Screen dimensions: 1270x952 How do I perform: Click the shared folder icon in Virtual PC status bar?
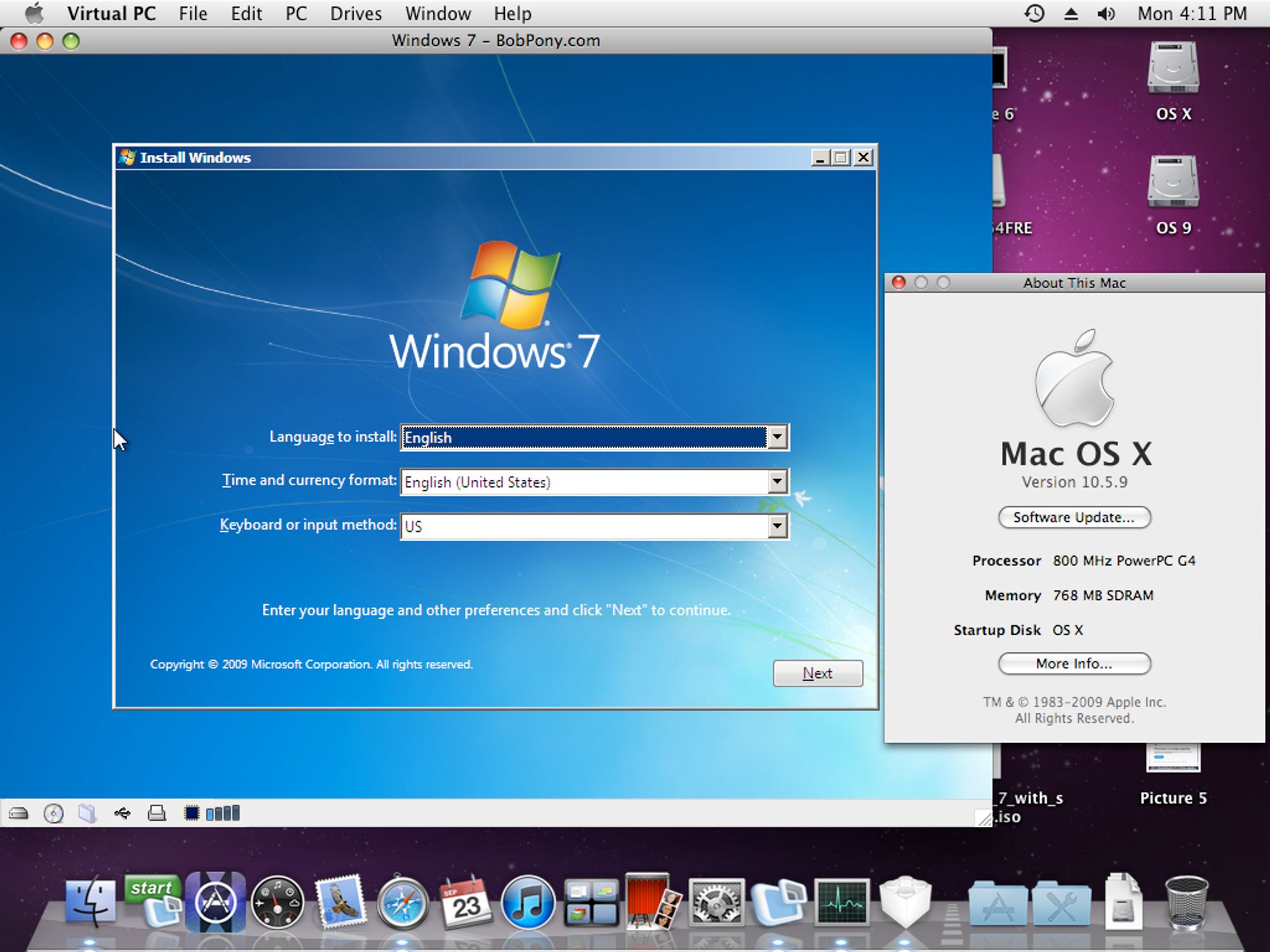(87, 813)
